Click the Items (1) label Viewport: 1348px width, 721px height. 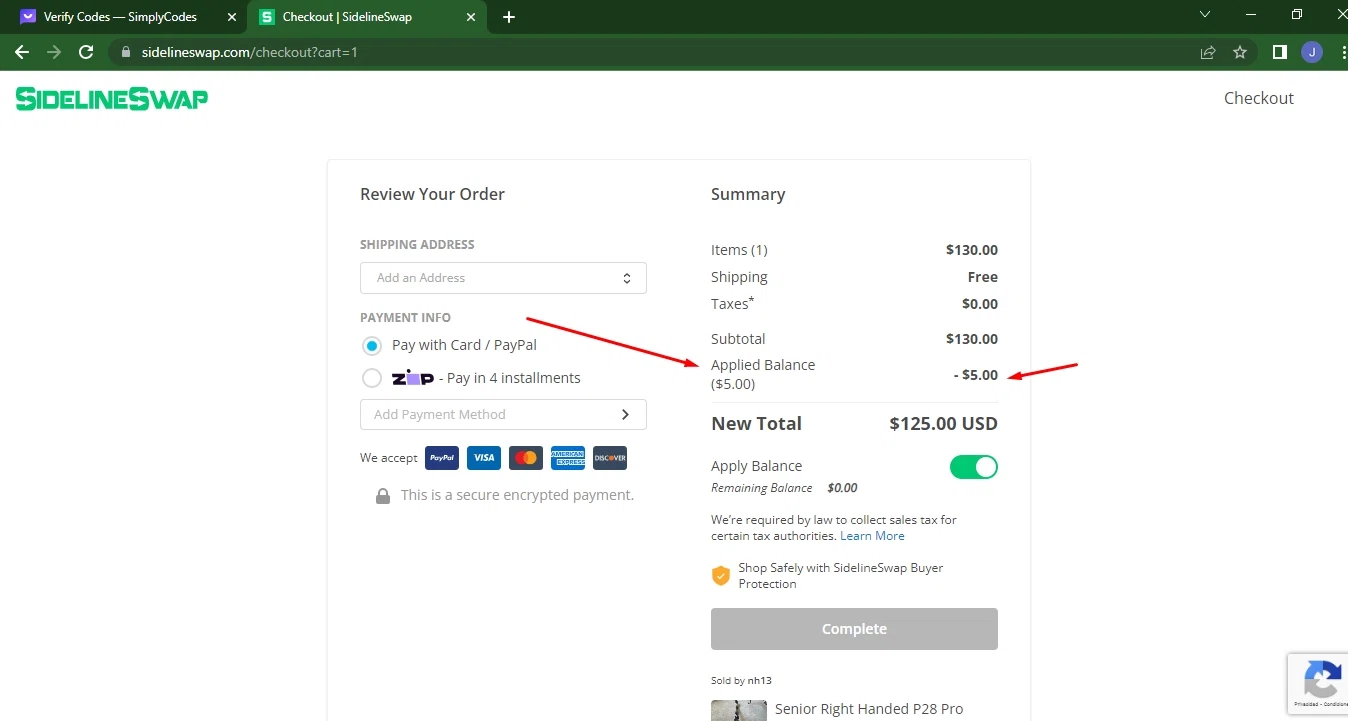pyautogui.click(x=739, y=250)
